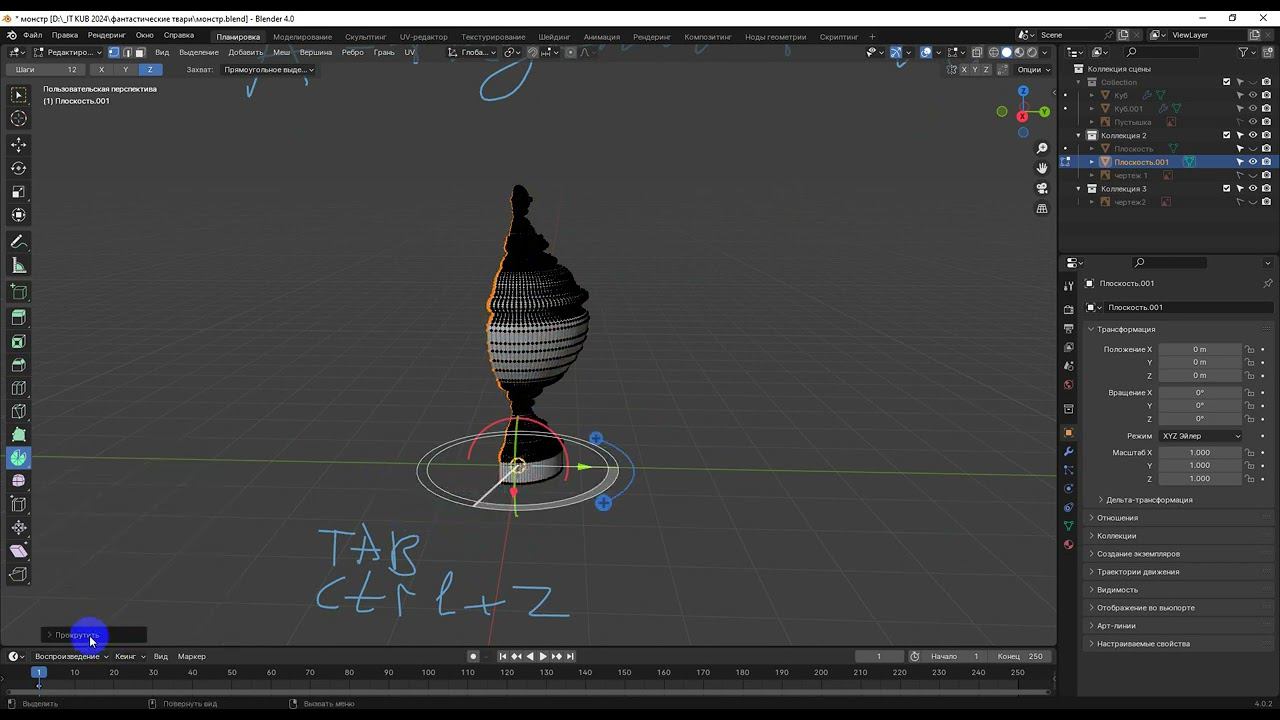The width and height of the screenshot is (1280, 720).
Task: Toggle snapping magnet
Action: click(x=532, y=52)
